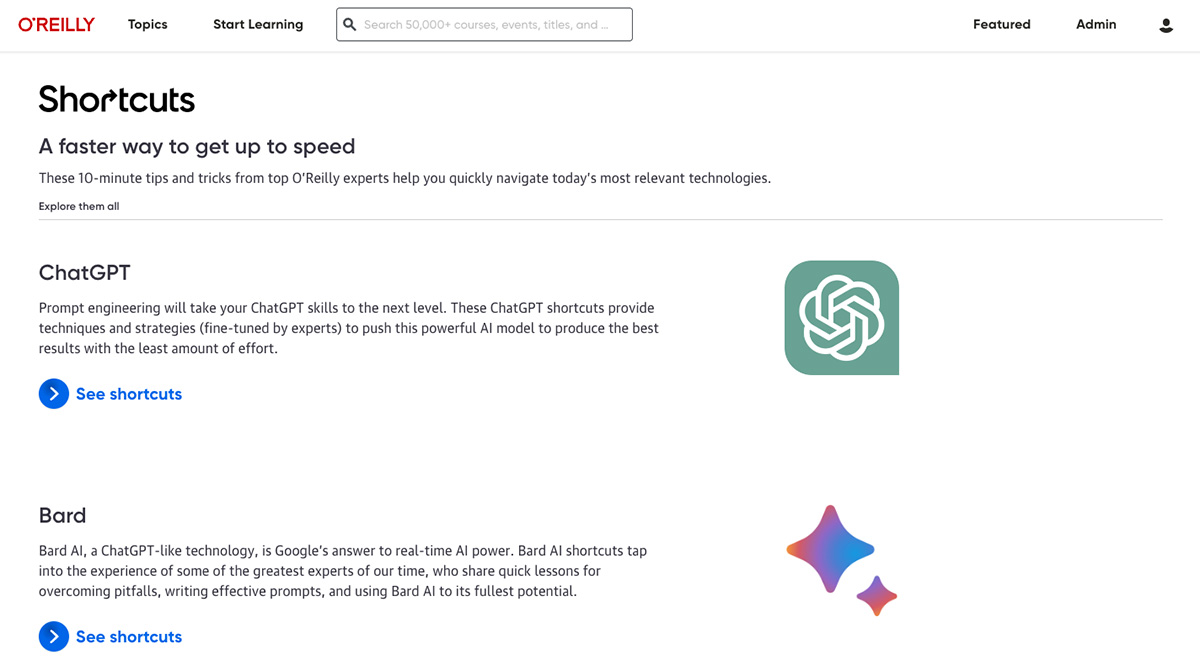Click the Shortcuts page title
The height and width of the screenshot is (671, 1200).
[x=117, y=99]
